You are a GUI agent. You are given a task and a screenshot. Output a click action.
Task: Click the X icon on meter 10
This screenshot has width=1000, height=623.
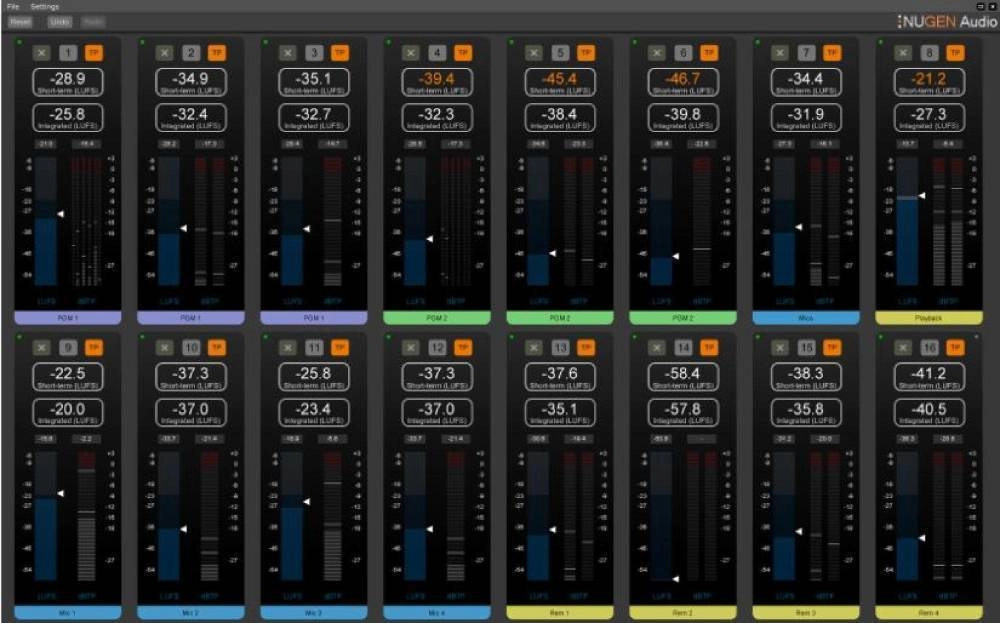(165, 348)
